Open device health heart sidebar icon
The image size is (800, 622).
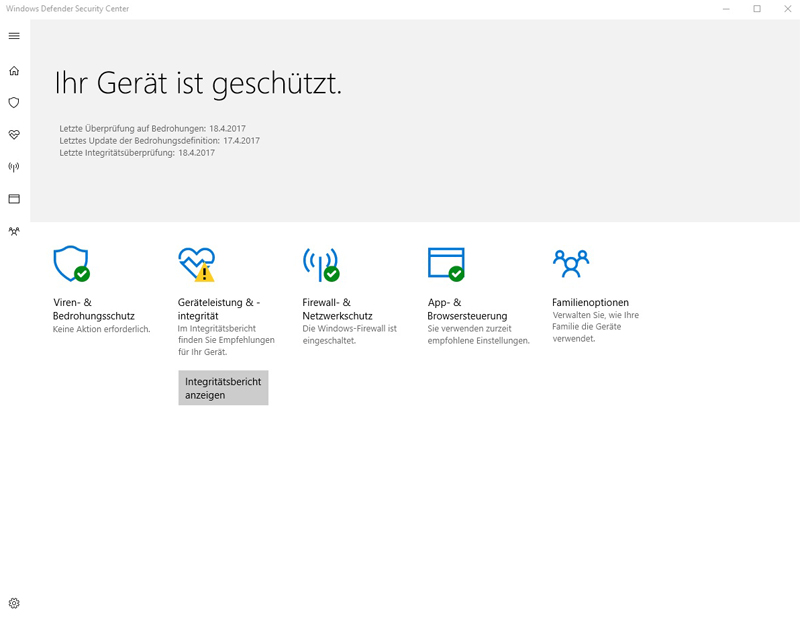pyautogui.click(x=14, y=135)
